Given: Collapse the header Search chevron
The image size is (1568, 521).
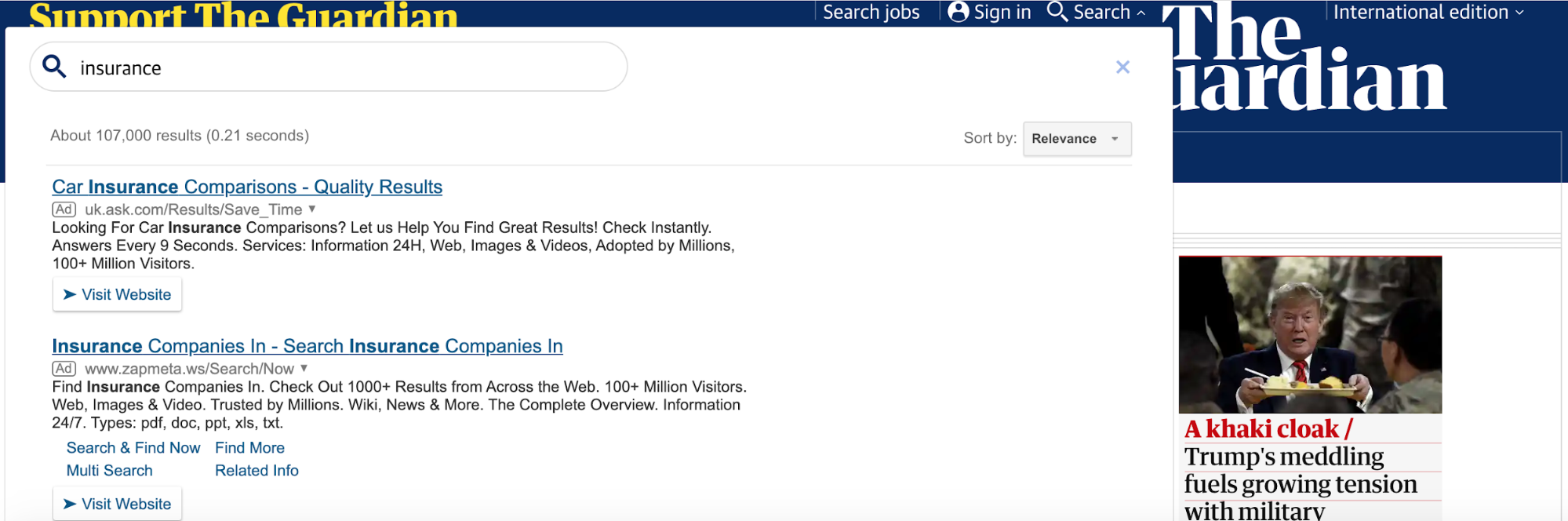Looking at the screenshot, I should (1141, 13).
